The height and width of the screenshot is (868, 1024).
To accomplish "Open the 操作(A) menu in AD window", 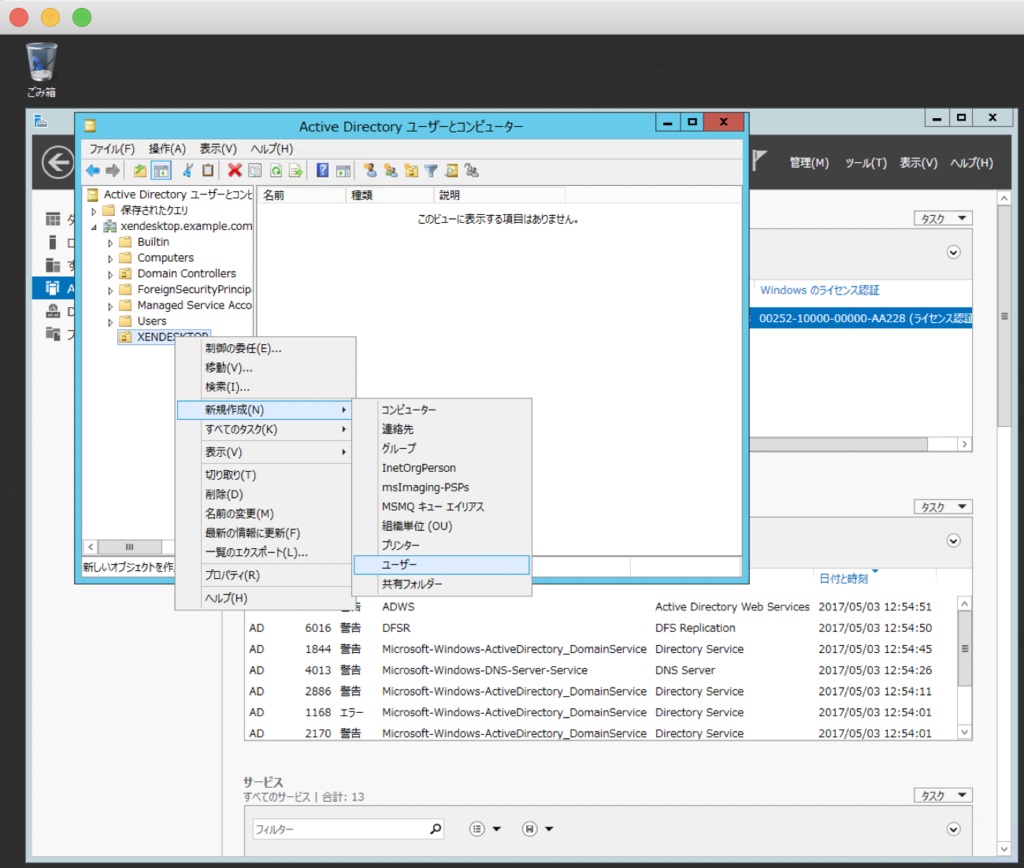I will tap(167, 149).
